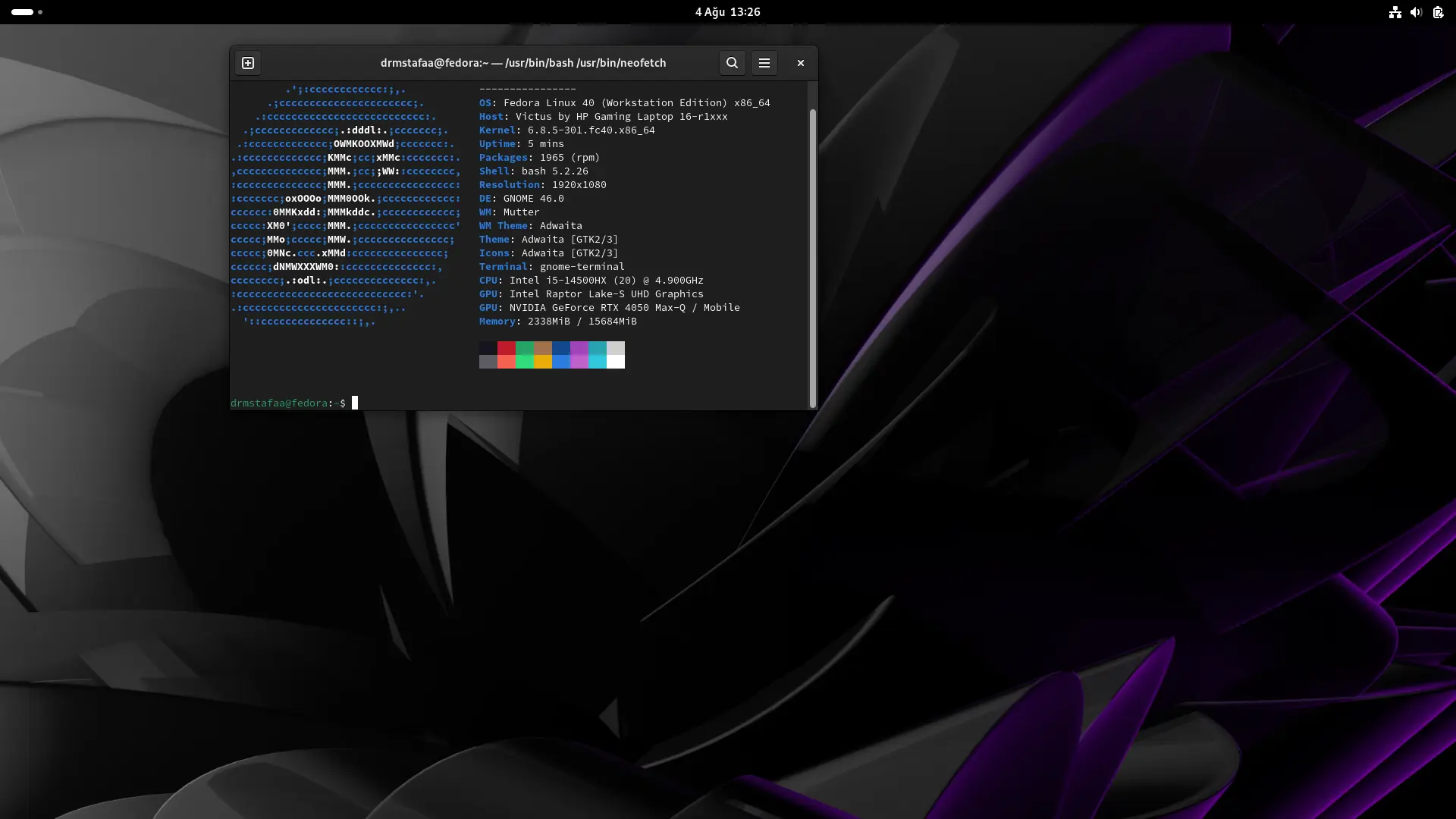Screen dimensions: 1456x819
Task: Open the terminal hamburger menu
Action: (x=764, y=63)
